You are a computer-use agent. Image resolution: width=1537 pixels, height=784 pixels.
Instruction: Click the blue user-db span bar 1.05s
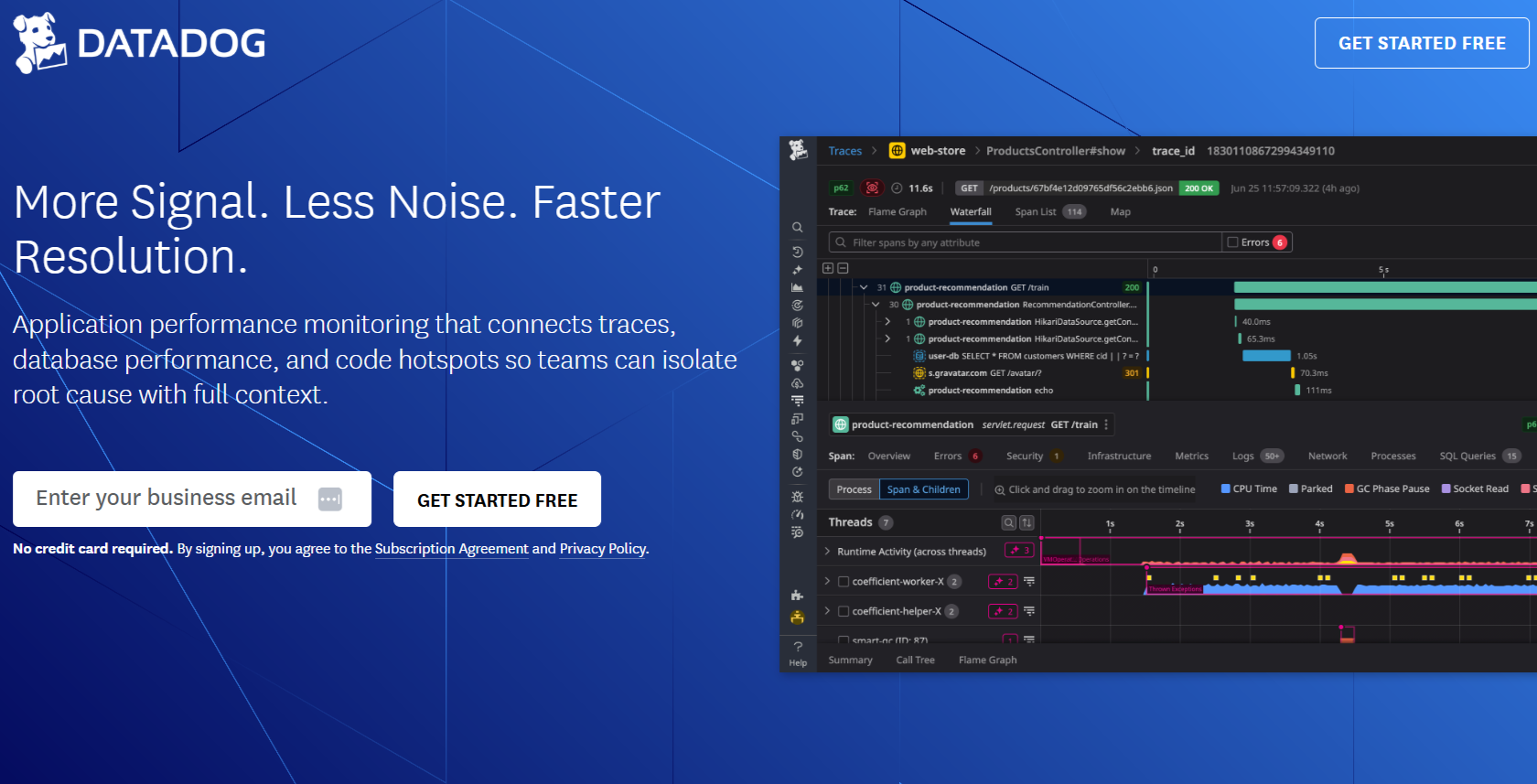[1266, 356]
